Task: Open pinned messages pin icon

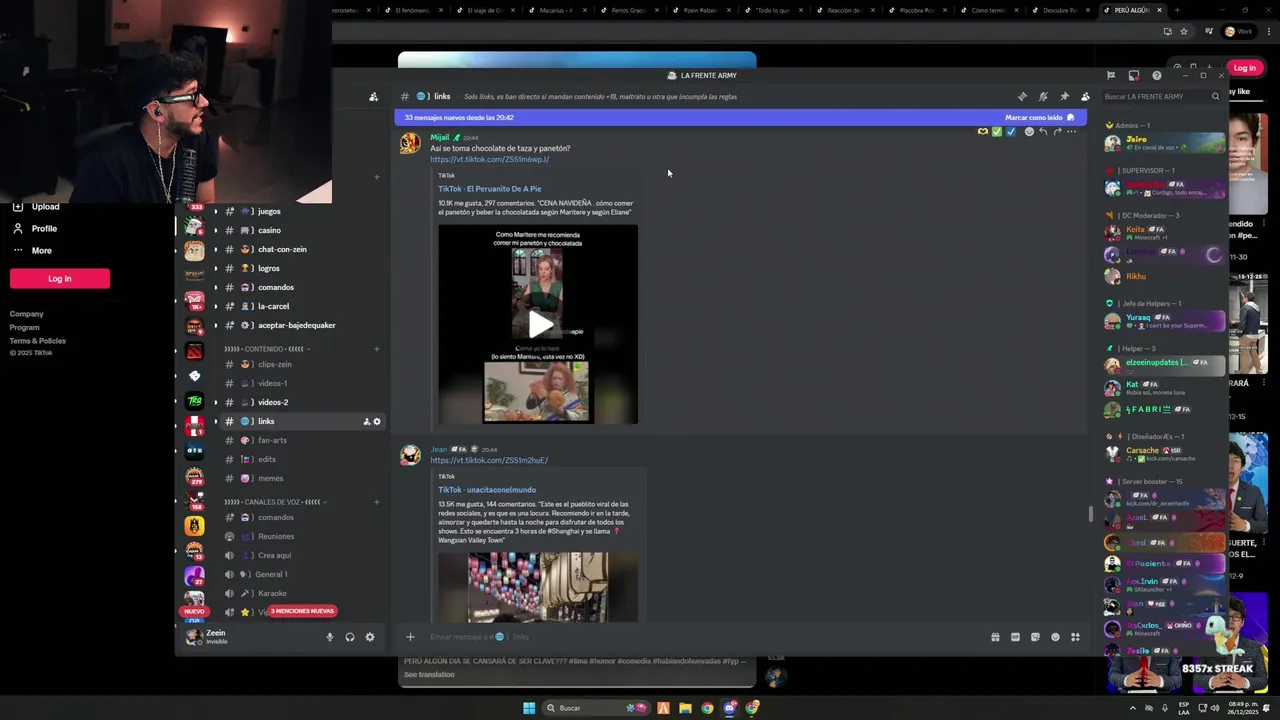Action: click(1064, 97)
